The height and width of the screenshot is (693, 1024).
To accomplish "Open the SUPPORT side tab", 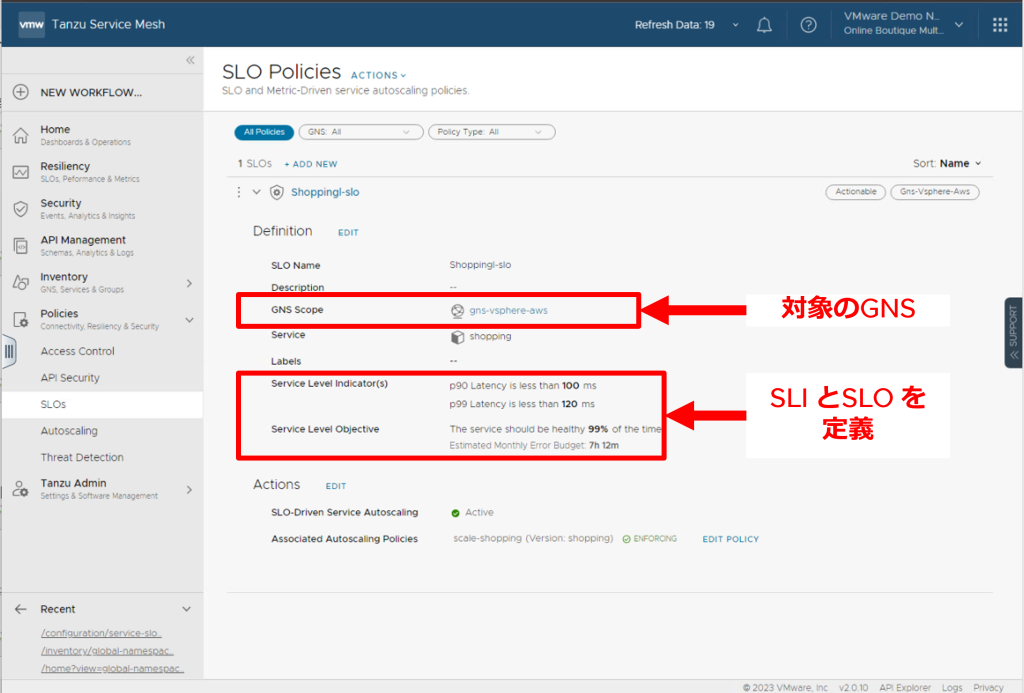I will (1014, 332).
